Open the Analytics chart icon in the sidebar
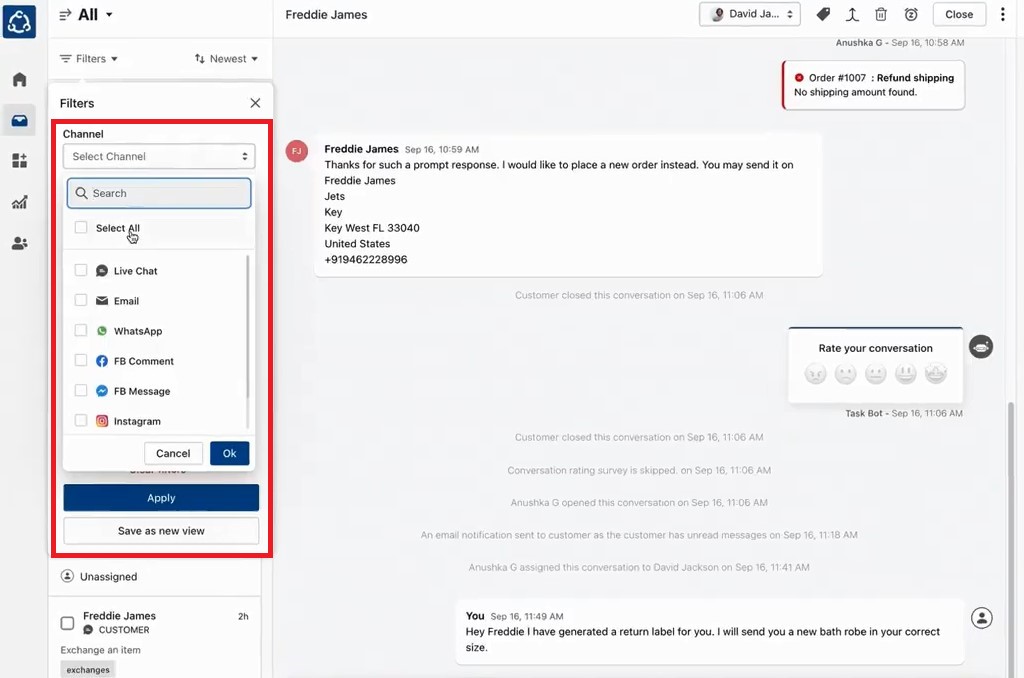Screen dimensions: 1024x678 tap(19, 202)
